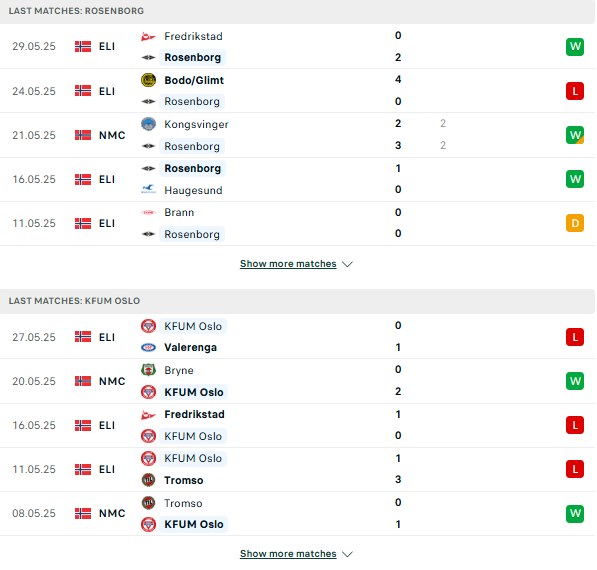Screen dimensions: 597x570
Task: Open the Bodo/Glimt team name link
Action: coord(194,80)
